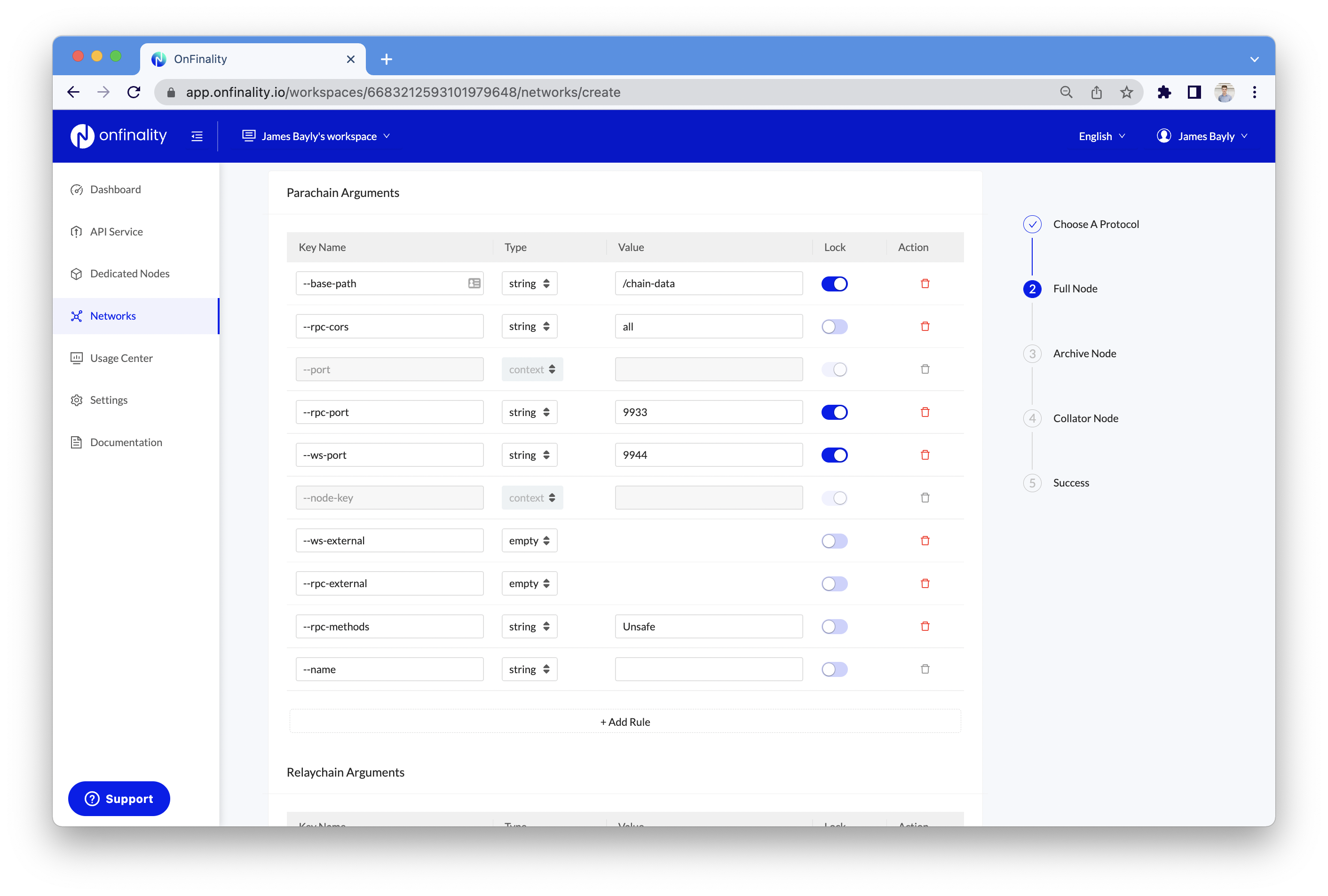
Task: Click the --name value input field
Action: (708, 669)
